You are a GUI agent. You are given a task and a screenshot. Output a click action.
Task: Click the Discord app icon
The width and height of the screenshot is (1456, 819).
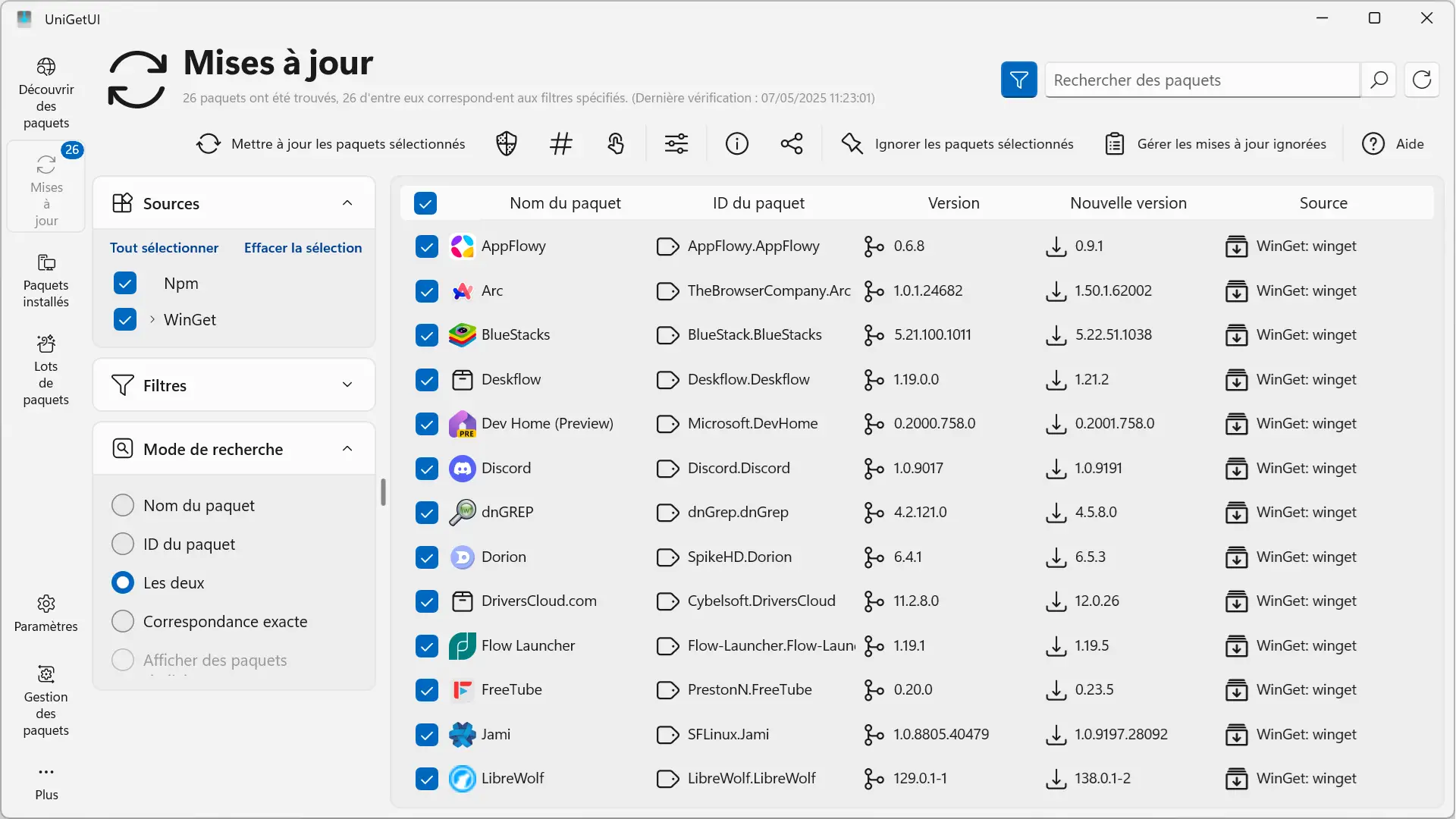tap(463, 469)
